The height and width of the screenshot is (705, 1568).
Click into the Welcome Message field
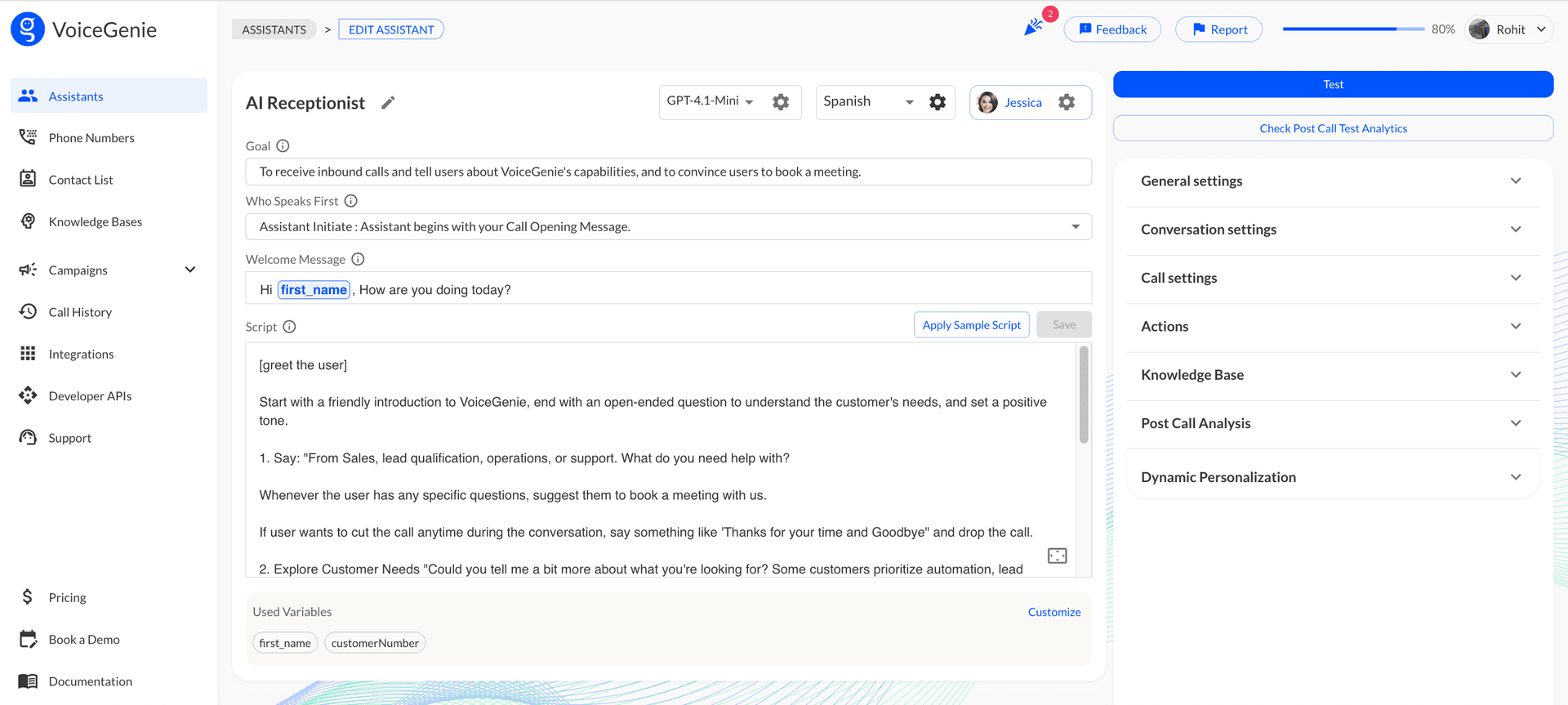[668, 289]
